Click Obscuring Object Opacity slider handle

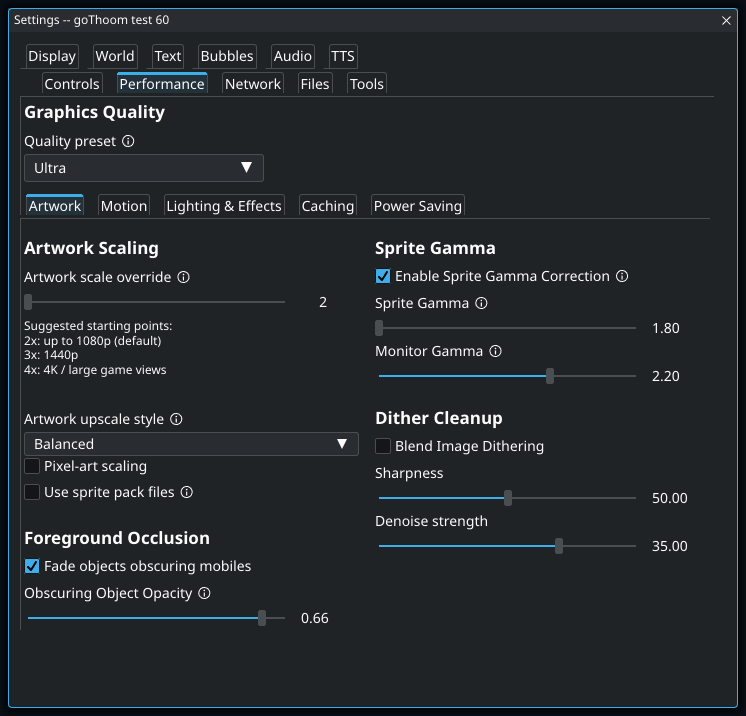(x=262, y=618)
